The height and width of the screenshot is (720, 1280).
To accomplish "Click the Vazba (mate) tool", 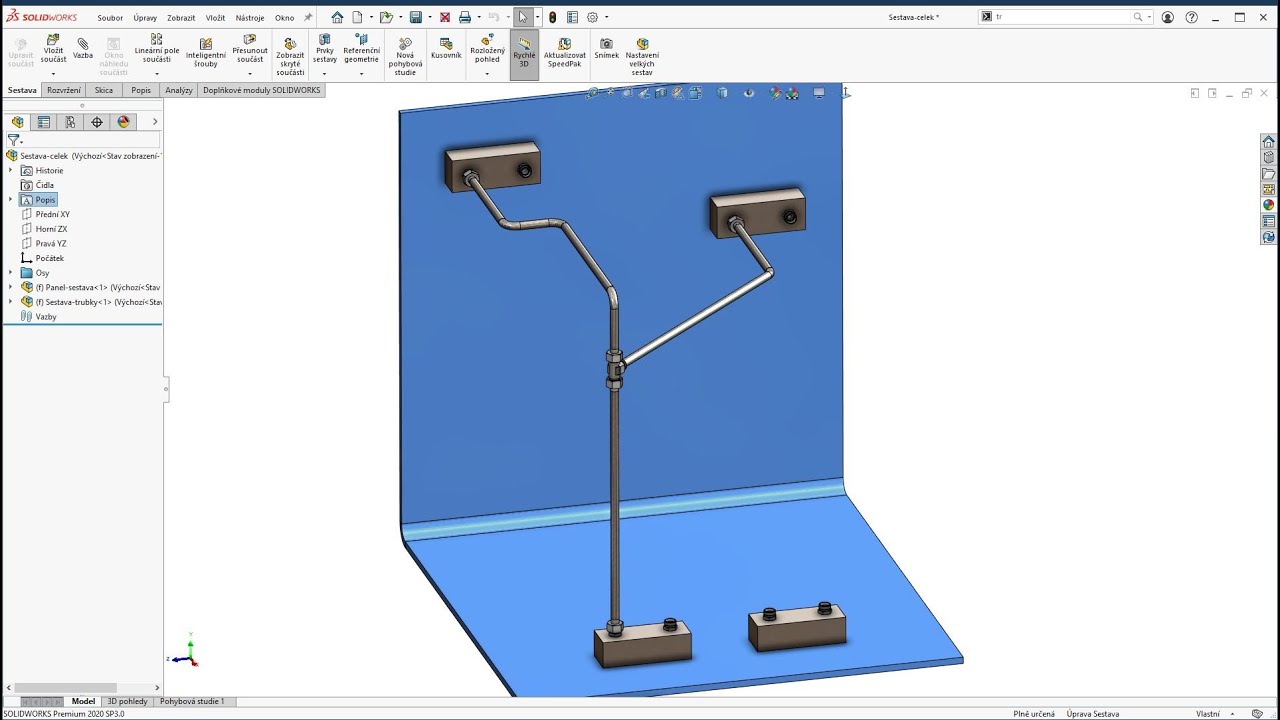I will [x=83, y=48].
